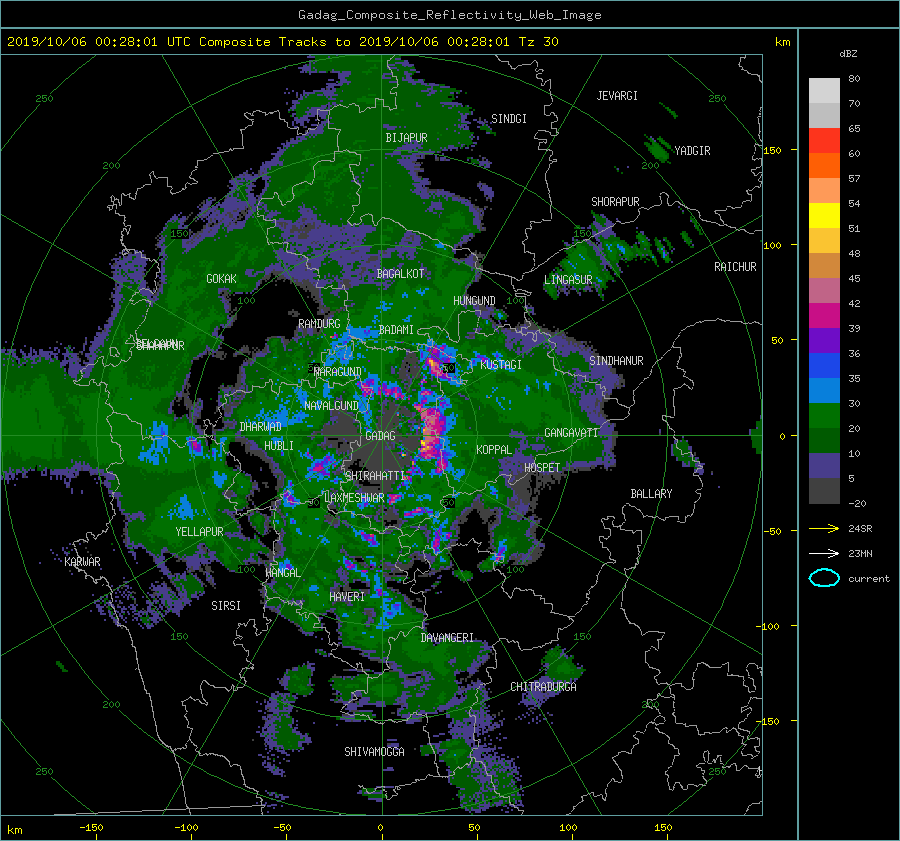Click the white 23MN arrow legend icon

coord(824,553)
